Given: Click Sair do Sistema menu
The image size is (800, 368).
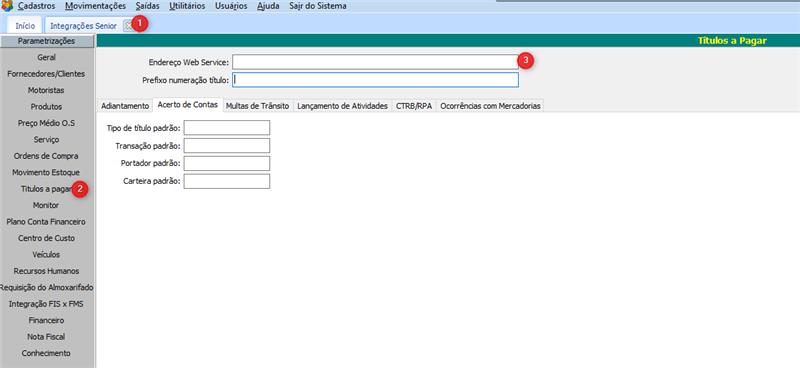Looking at the screenshot, I should click(318, 6).
